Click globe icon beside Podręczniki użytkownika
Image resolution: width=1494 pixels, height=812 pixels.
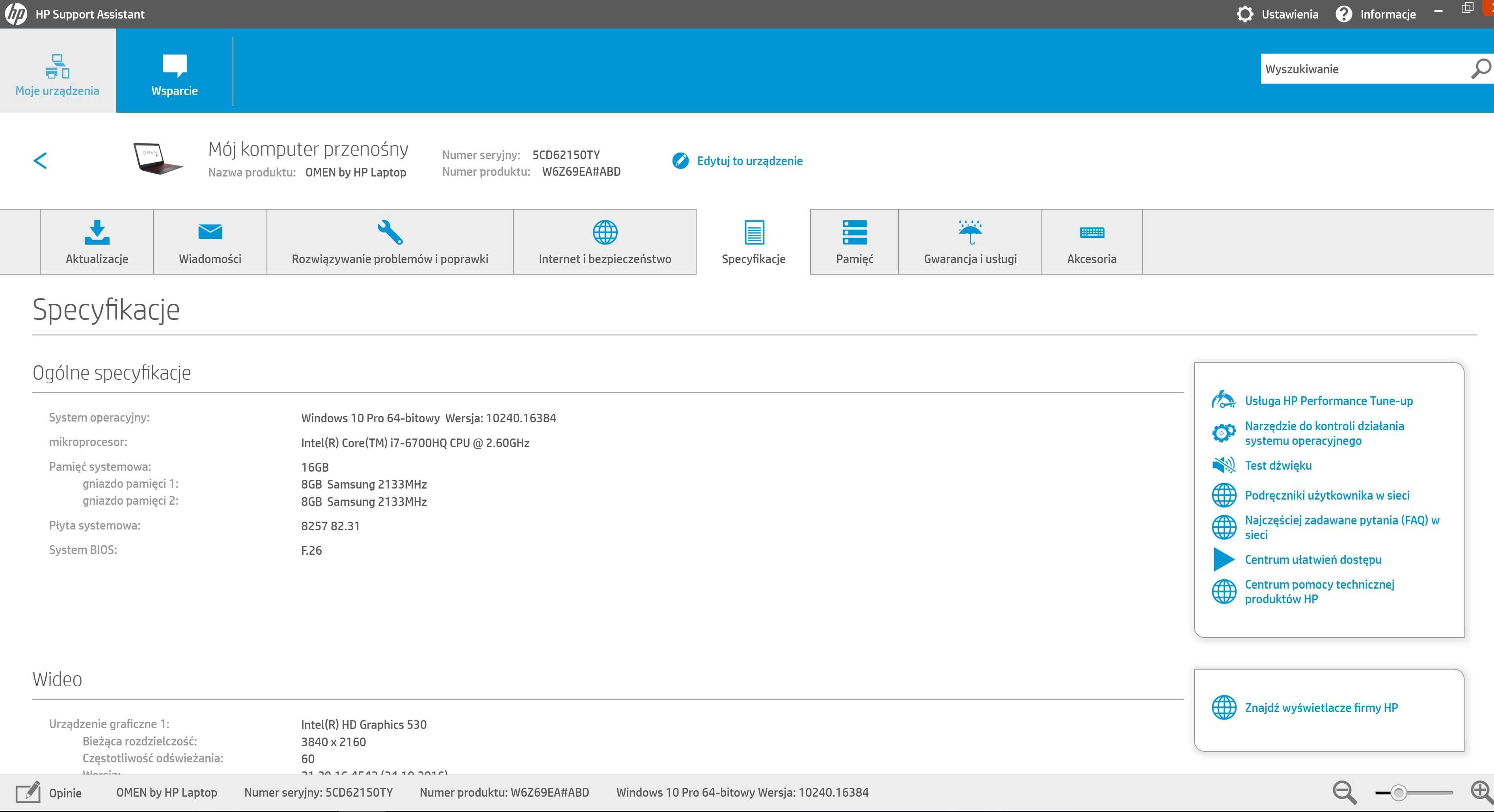point(1224,495)
